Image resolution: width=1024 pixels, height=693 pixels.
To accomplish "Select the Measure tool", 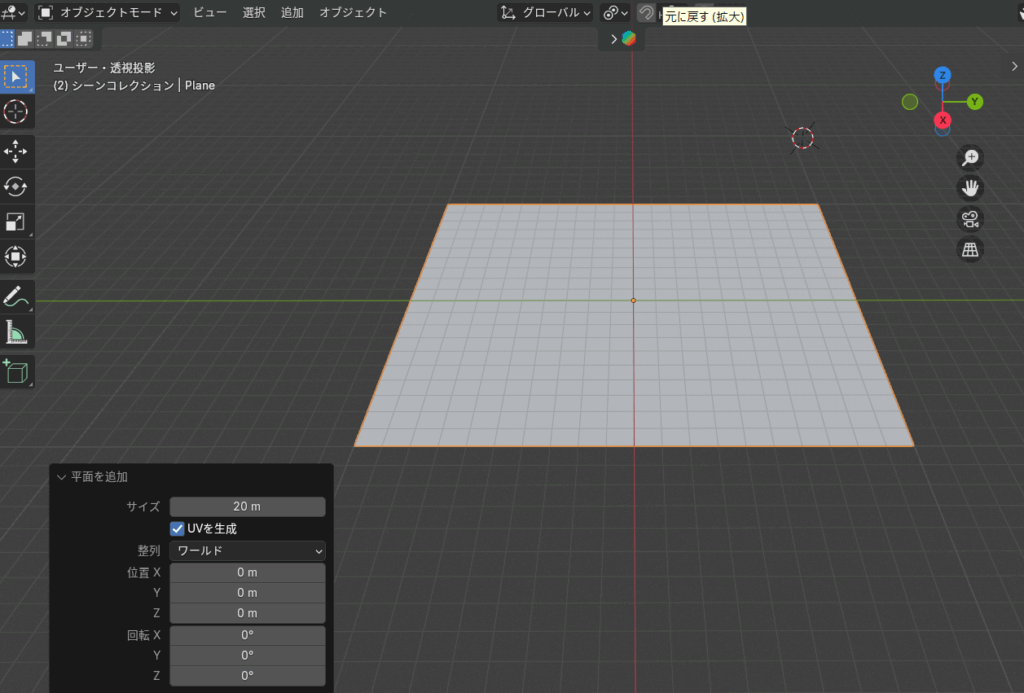I will pyautogui.click(x=15, y=331).
